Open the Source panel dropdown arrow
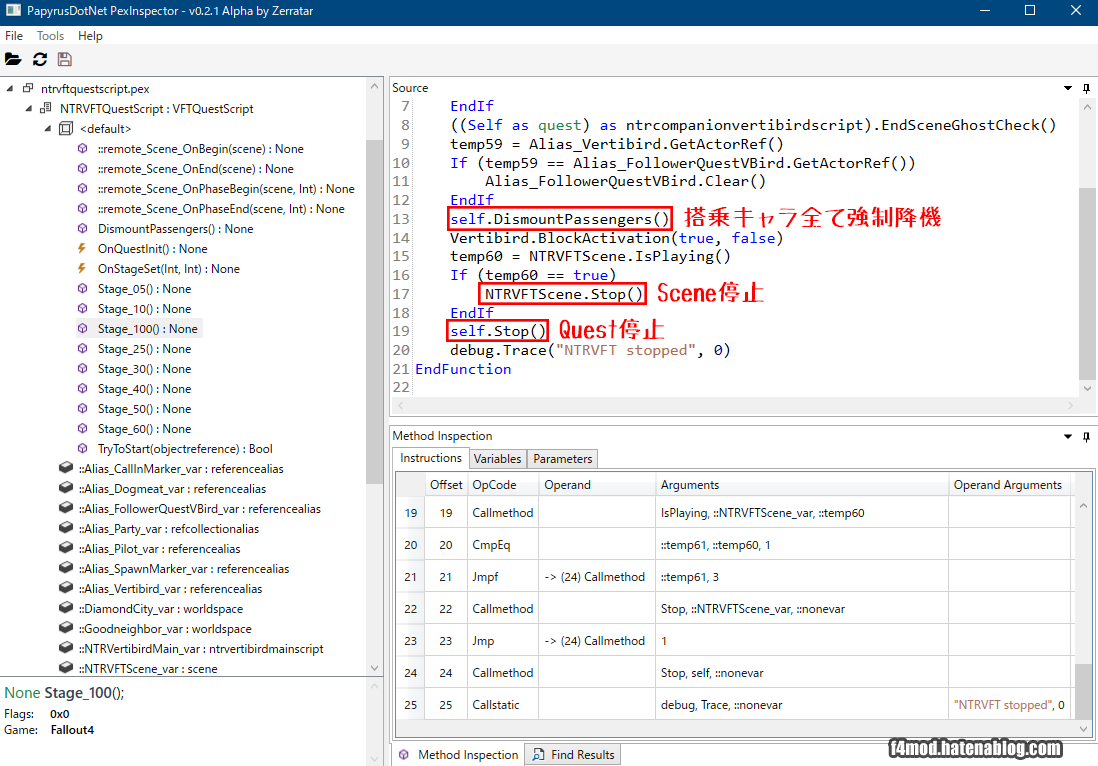The width and height of the screenshot is (1098, 766). [x=1068, y=88]
